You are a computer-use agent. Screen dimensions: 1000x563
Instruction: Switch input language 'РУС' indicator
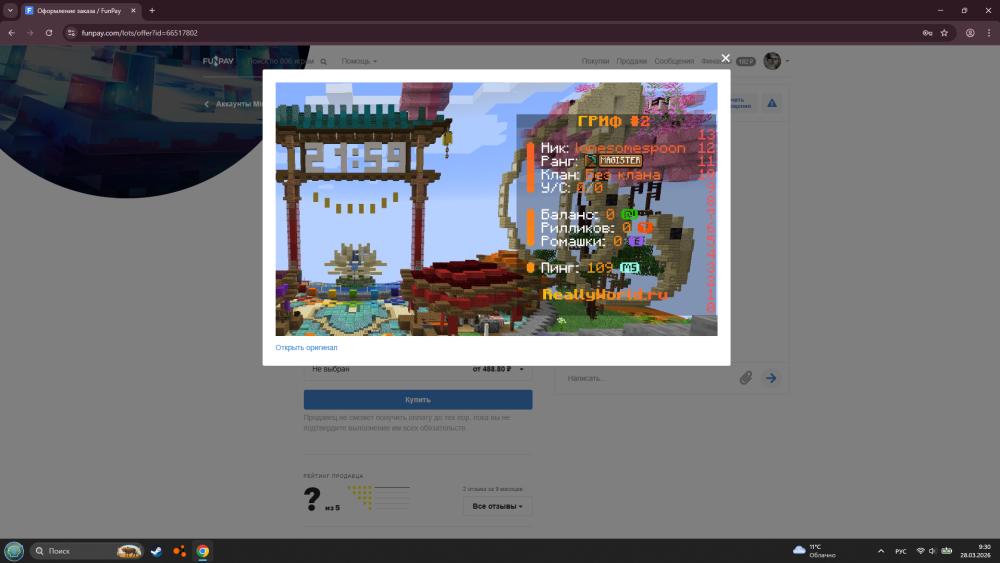coord(901,551)
